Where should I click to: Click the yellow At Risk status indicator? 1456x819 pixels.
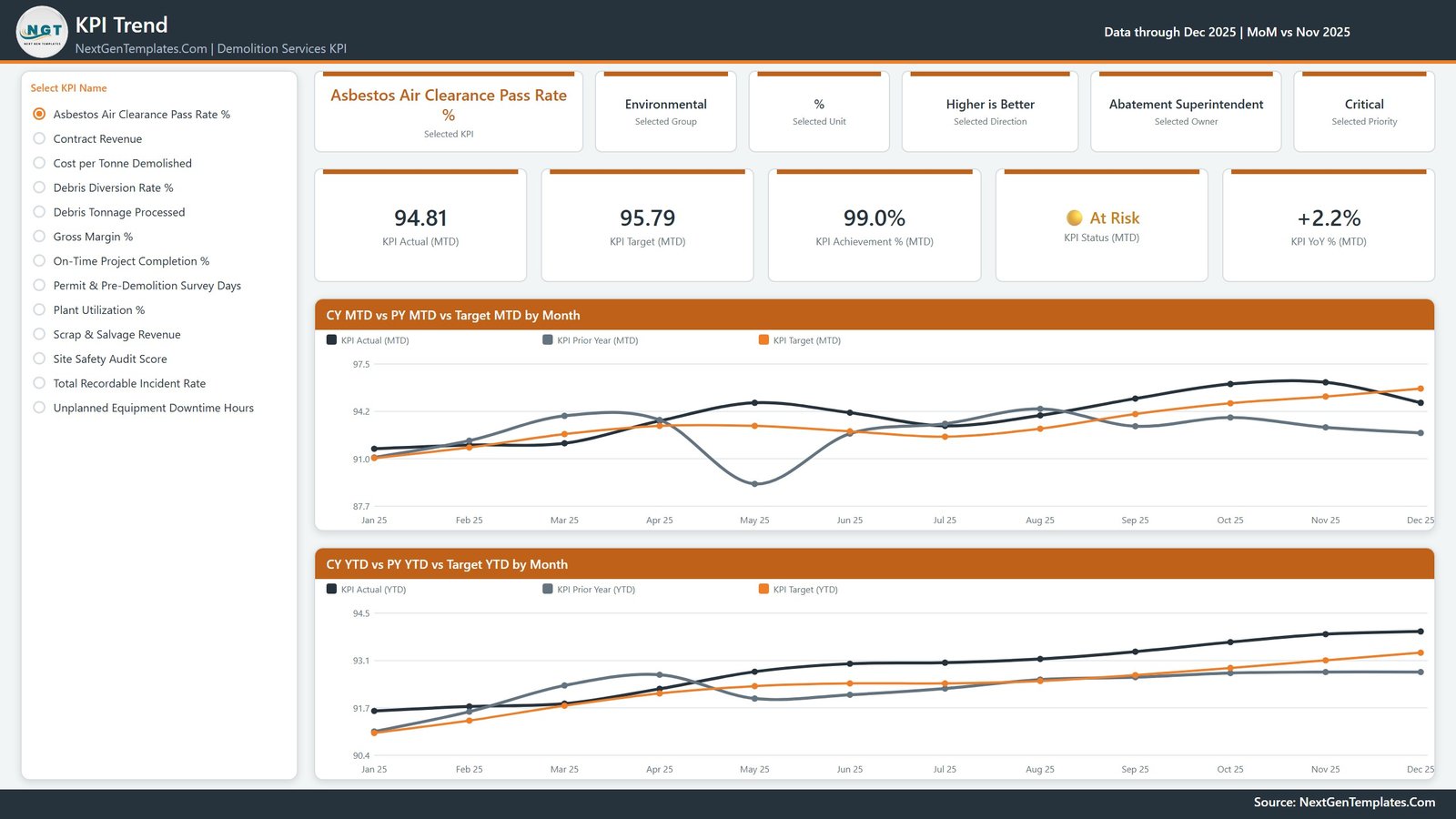click(x=1075, y=217)
